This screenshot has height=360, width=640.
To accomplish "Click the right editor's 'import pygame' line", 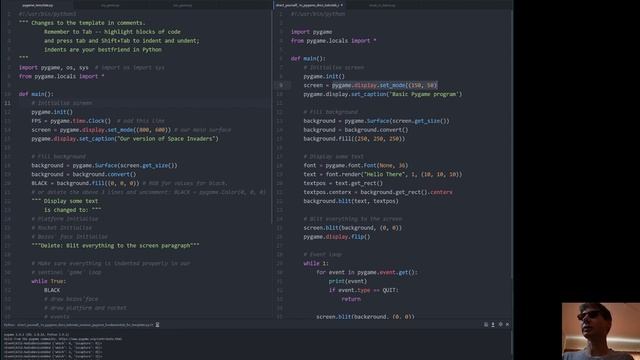I will (311, 32).
